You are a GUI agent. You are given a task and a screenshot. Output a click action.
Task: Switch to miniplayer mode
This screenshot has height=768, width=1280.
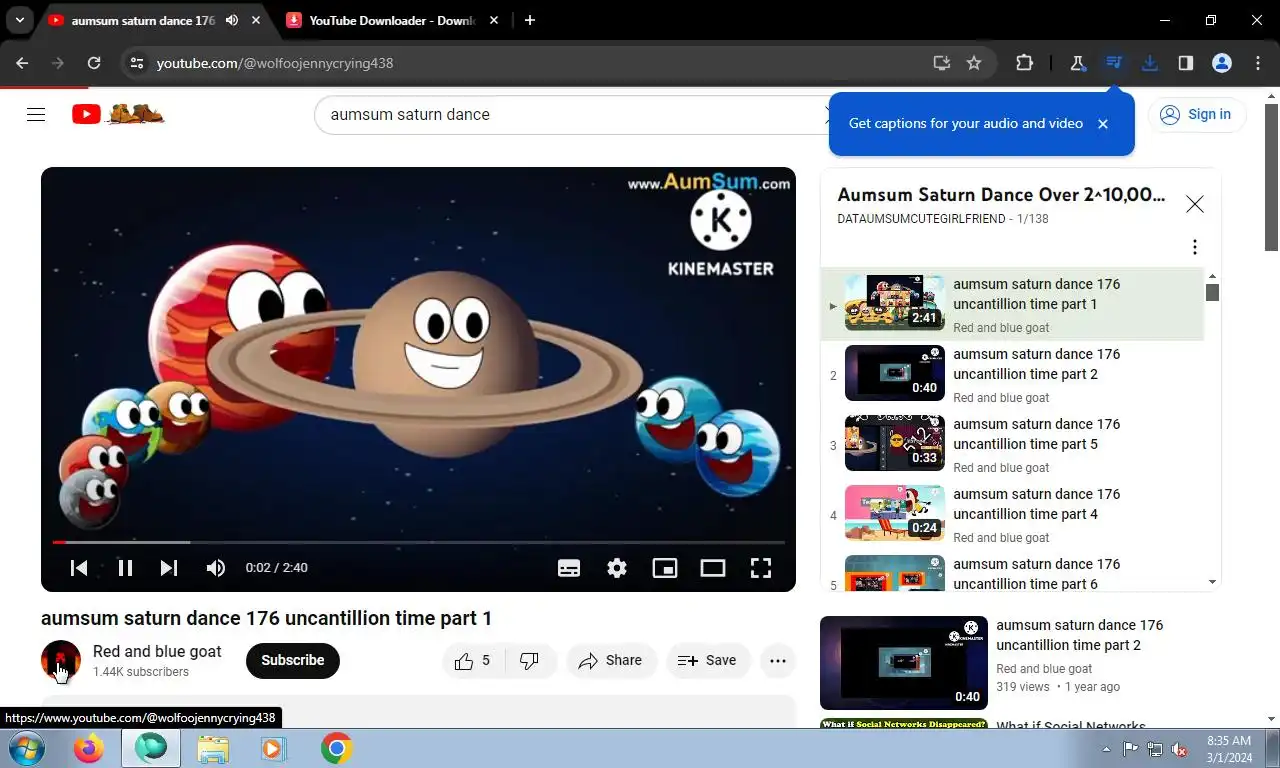pyautogui.click(x=665, y=568)
